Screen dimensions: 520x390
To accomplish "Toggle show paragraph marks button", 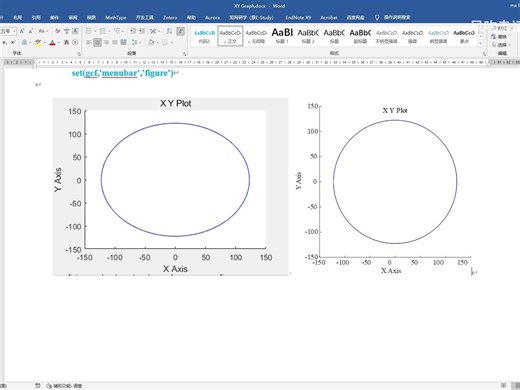I will click(180, 31).
